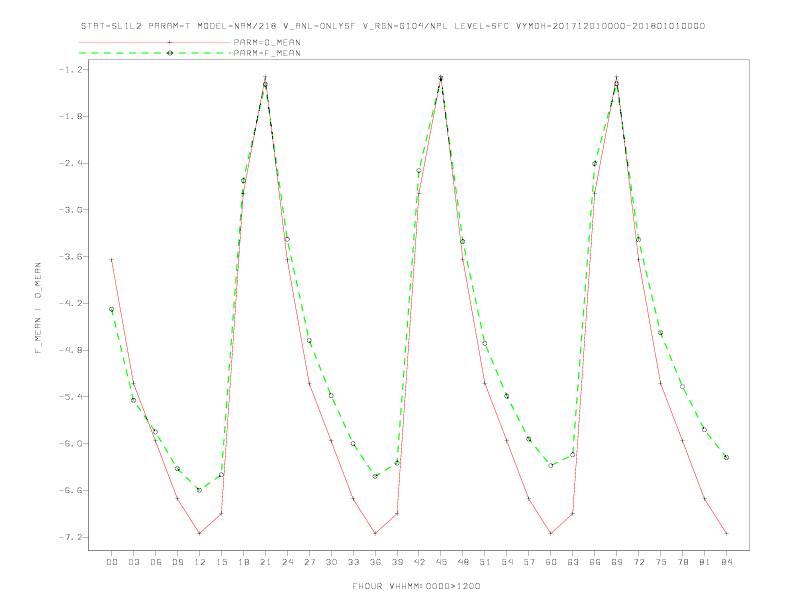Click the red O_MEAN legend line sample
Viewport: 792px width, 612px height.
pyautogui.click(x=155, y=42)
